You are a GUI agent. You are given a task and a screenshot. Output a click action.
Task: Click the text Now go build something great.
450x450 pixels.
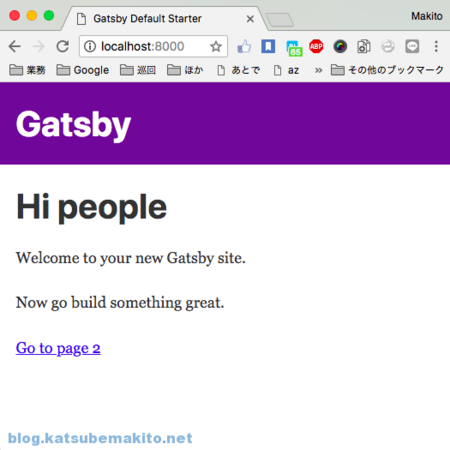click(x=120, y=303)
